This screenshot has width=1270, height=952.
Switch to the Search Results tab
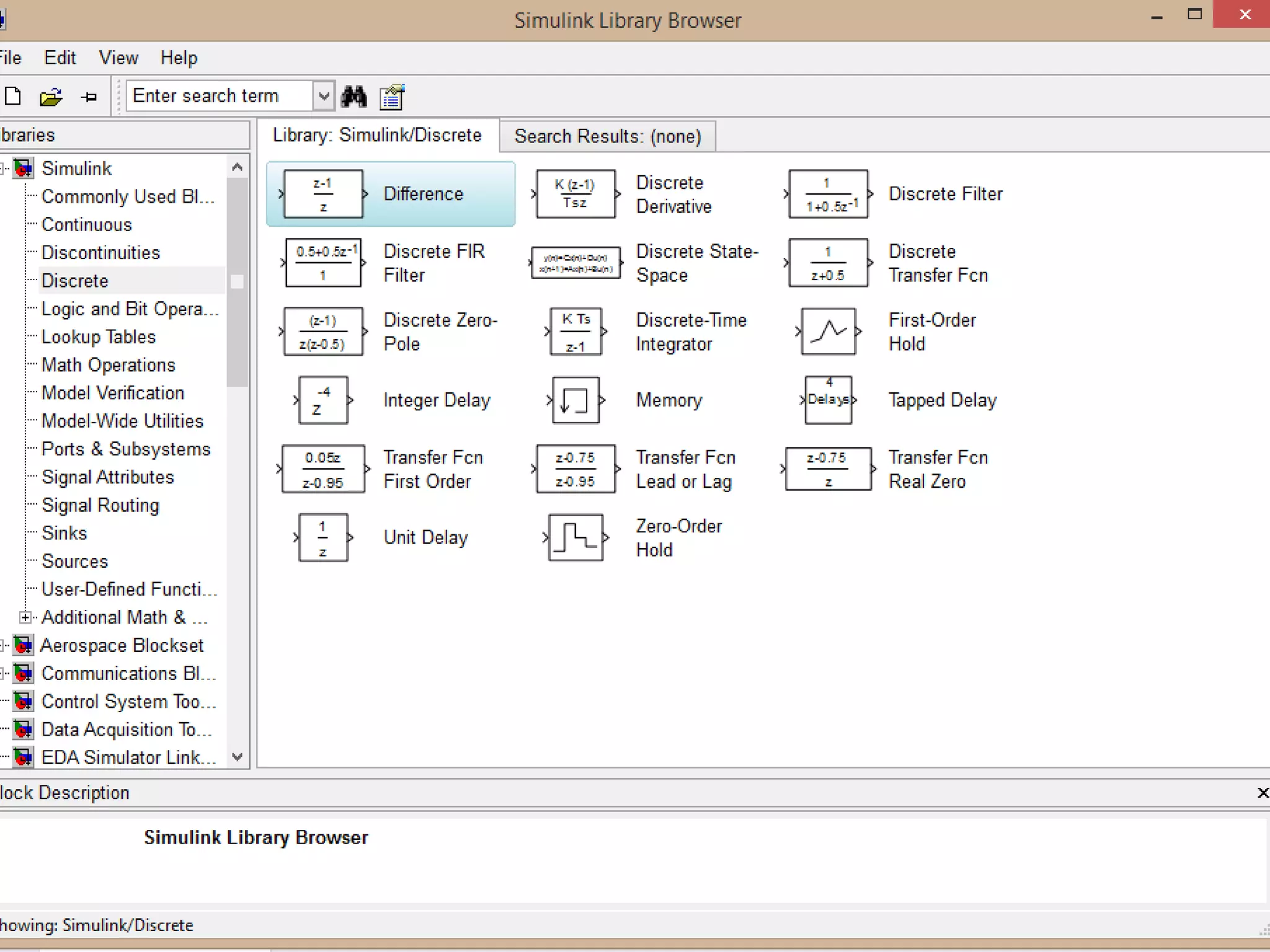(x=607, y=136)
